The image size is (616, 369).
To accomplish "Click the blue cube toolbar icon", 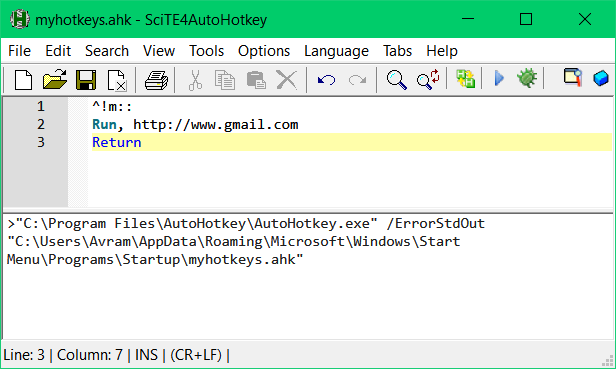I will tap(601, 78).
